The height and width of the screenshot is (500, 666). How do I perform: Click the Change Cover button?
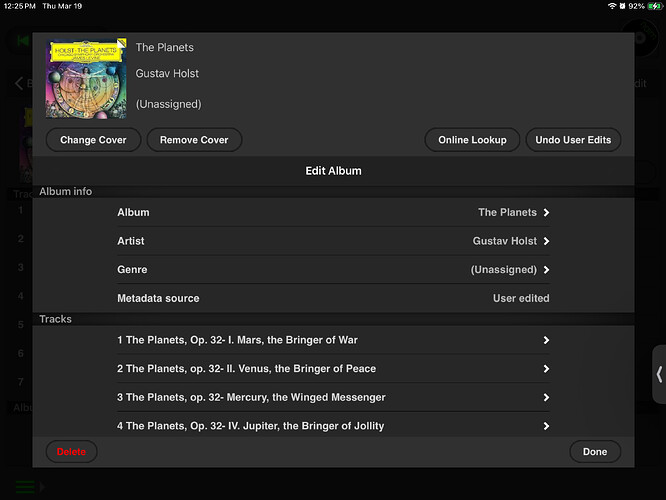click(93, 140)
